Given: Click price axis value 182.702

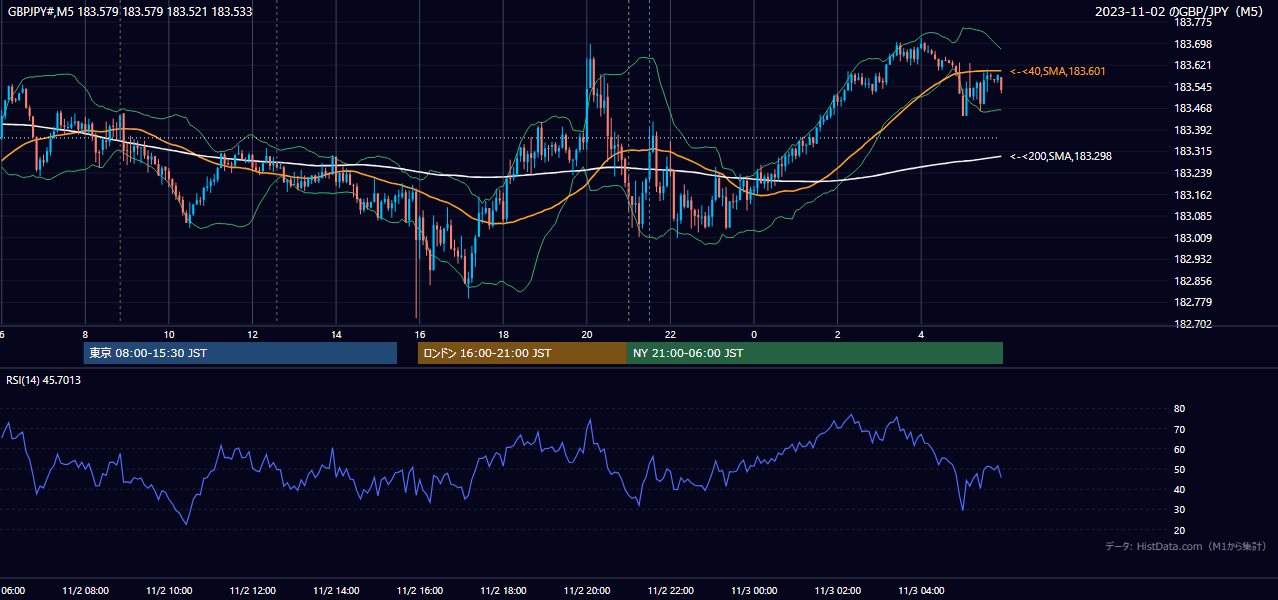Looking at the screenshot, I should click(1193, 324).
